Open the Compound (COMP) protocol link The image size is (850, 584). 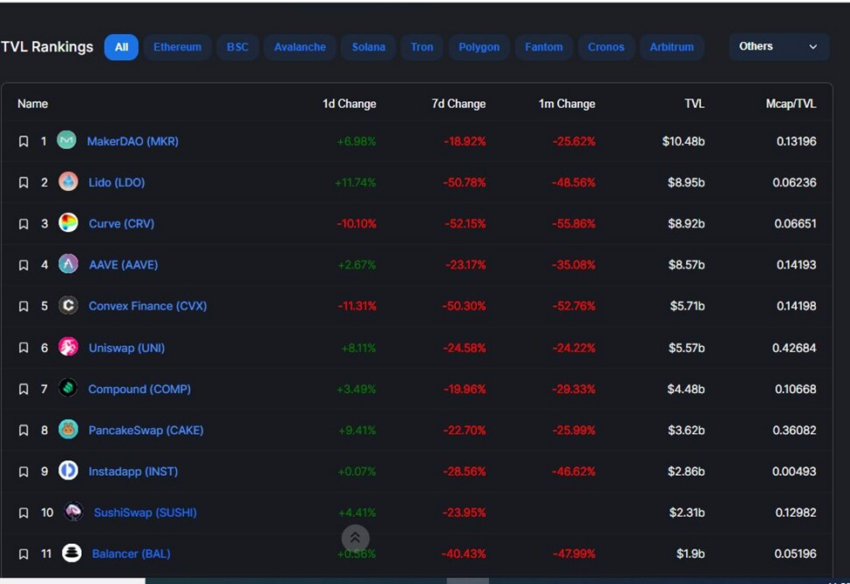pos(139,389)
